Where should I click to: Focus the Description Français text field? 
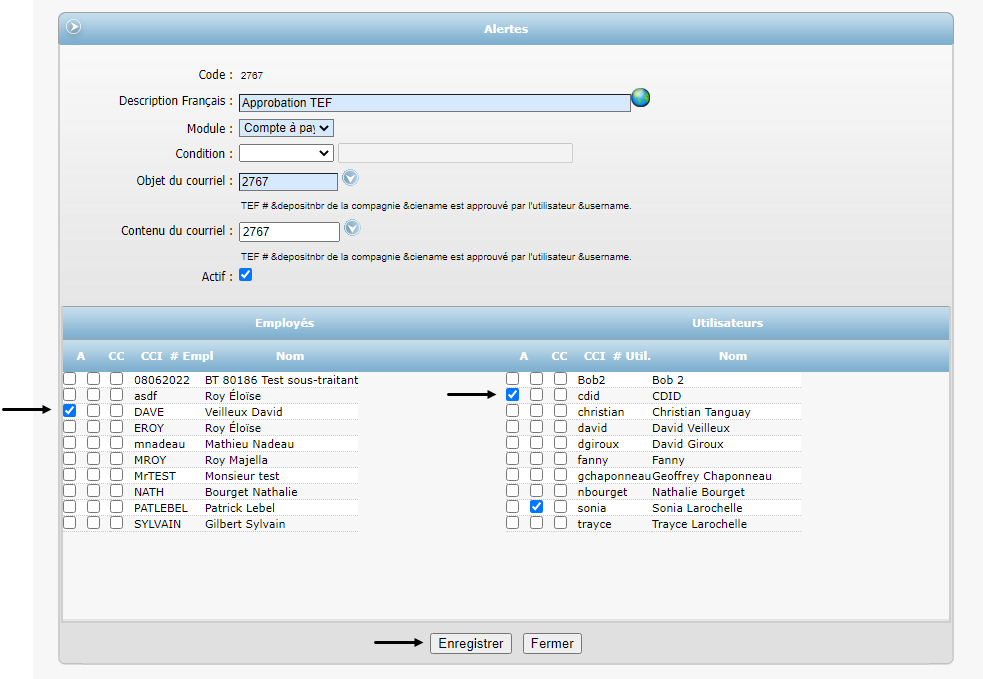tap(435, 102)
